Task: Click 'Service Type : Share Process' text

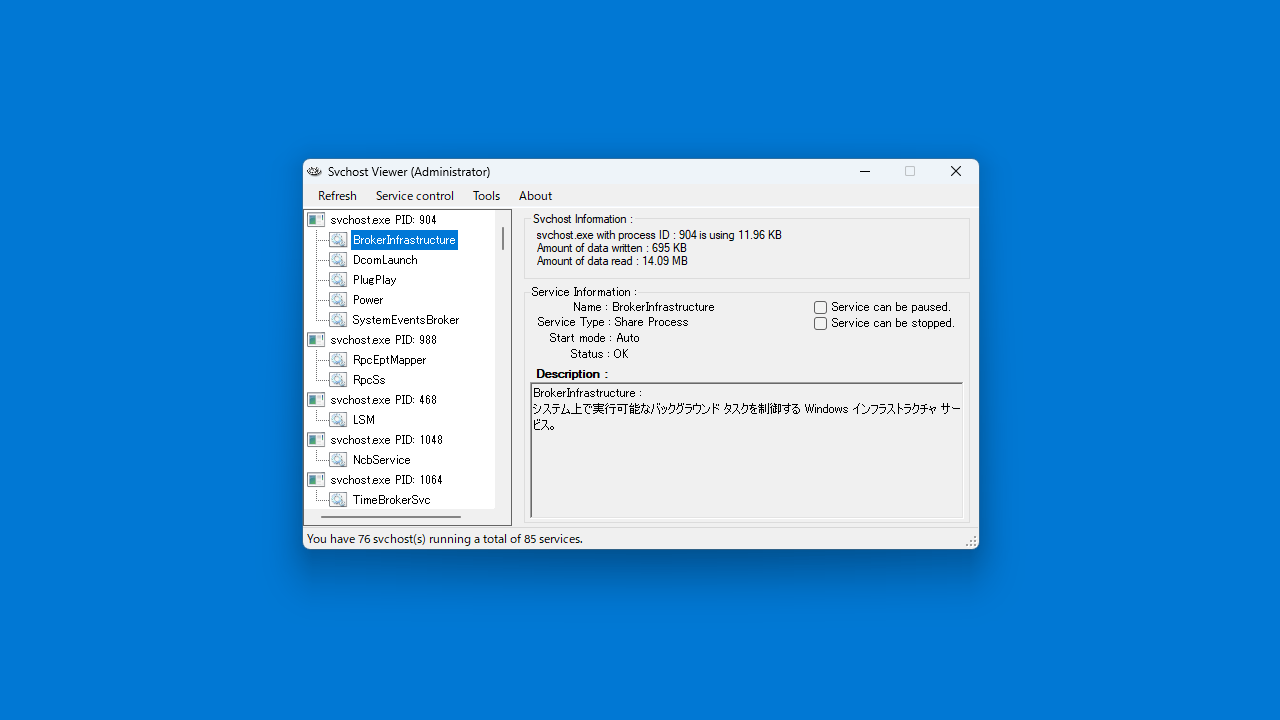Action: 612,322
